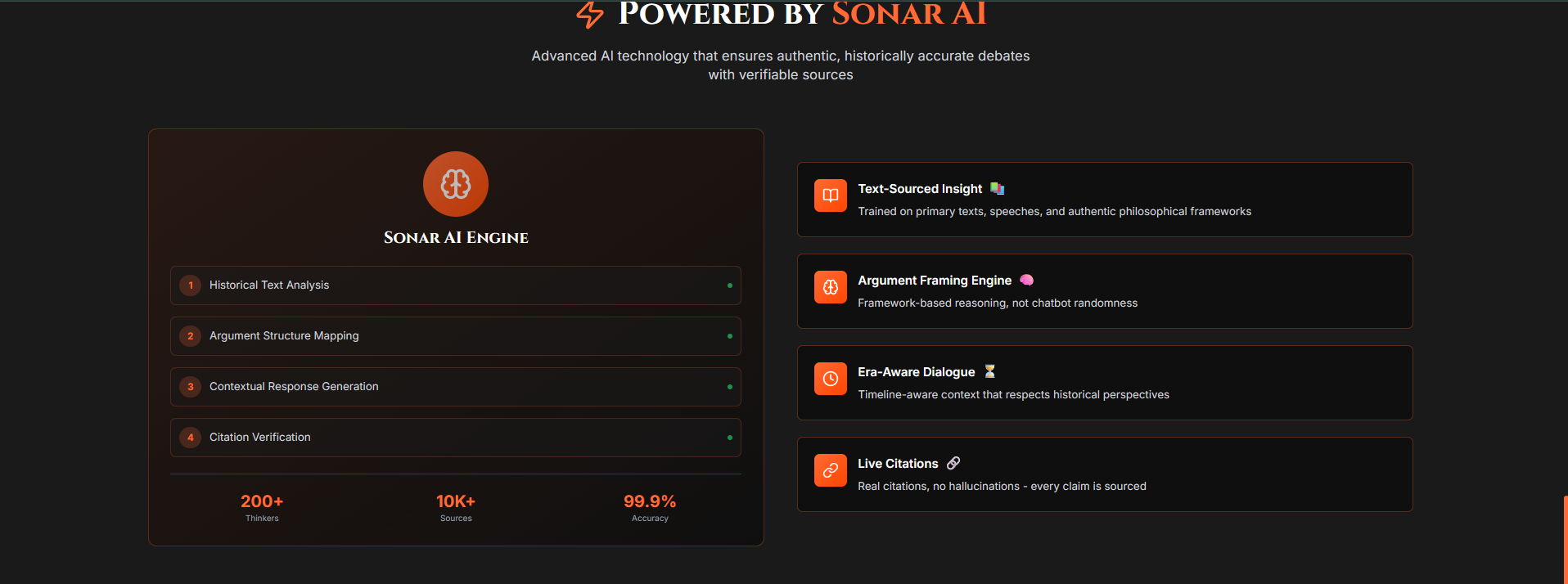The height and width of the screenshot is (584, 1568).
Task: Select the Historical Text Analysis step
Action: [456, 285]
